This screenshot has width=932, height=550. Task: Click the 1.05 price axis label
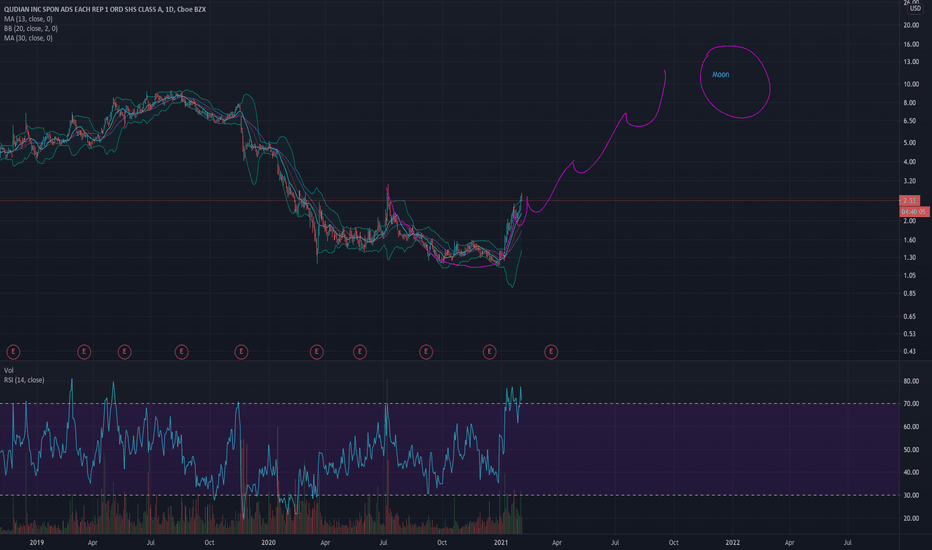pos(909,275)
